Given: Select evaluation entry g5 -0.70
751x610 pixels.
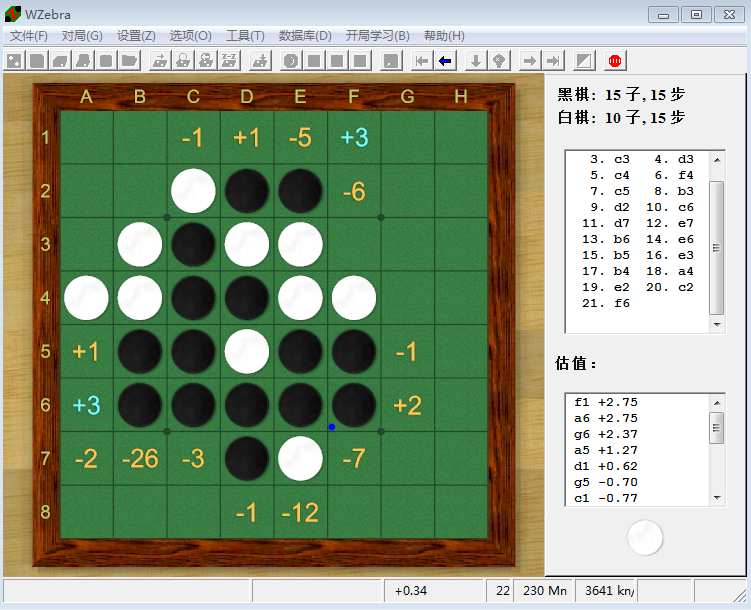Looking at the screenshot, I should click(x=606, y=482).
